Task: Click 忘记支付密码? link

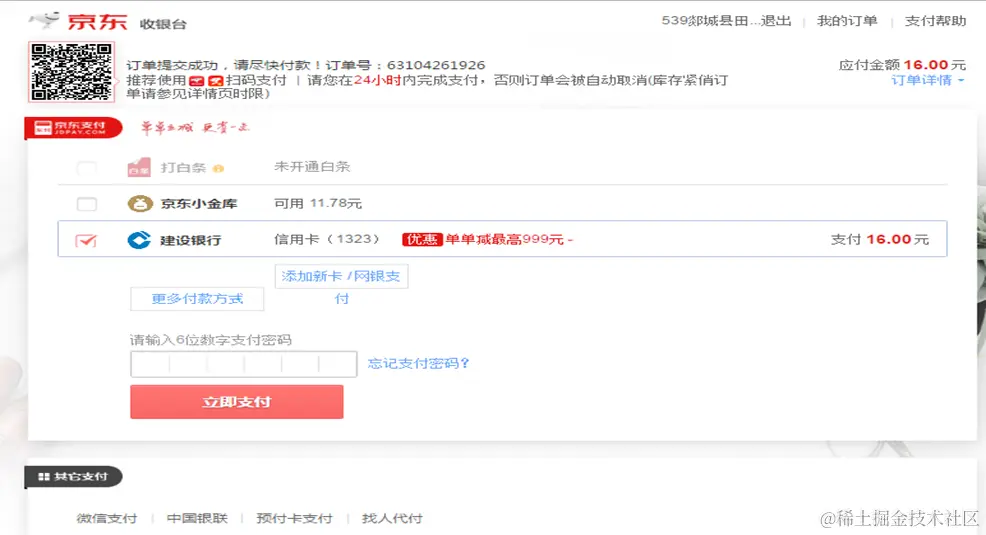Action: (418, 363)
